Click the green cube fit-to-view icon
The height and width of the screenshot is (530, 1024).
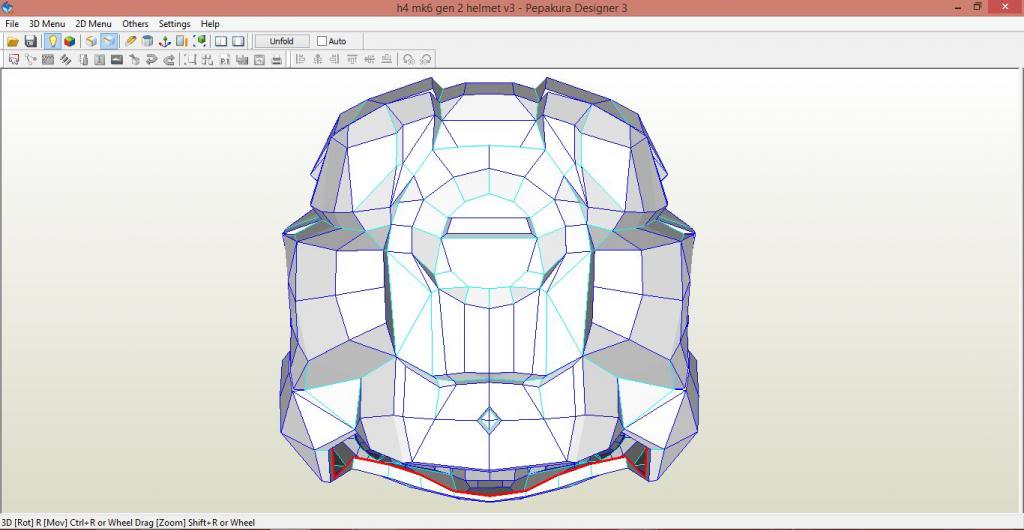[200, 41]
